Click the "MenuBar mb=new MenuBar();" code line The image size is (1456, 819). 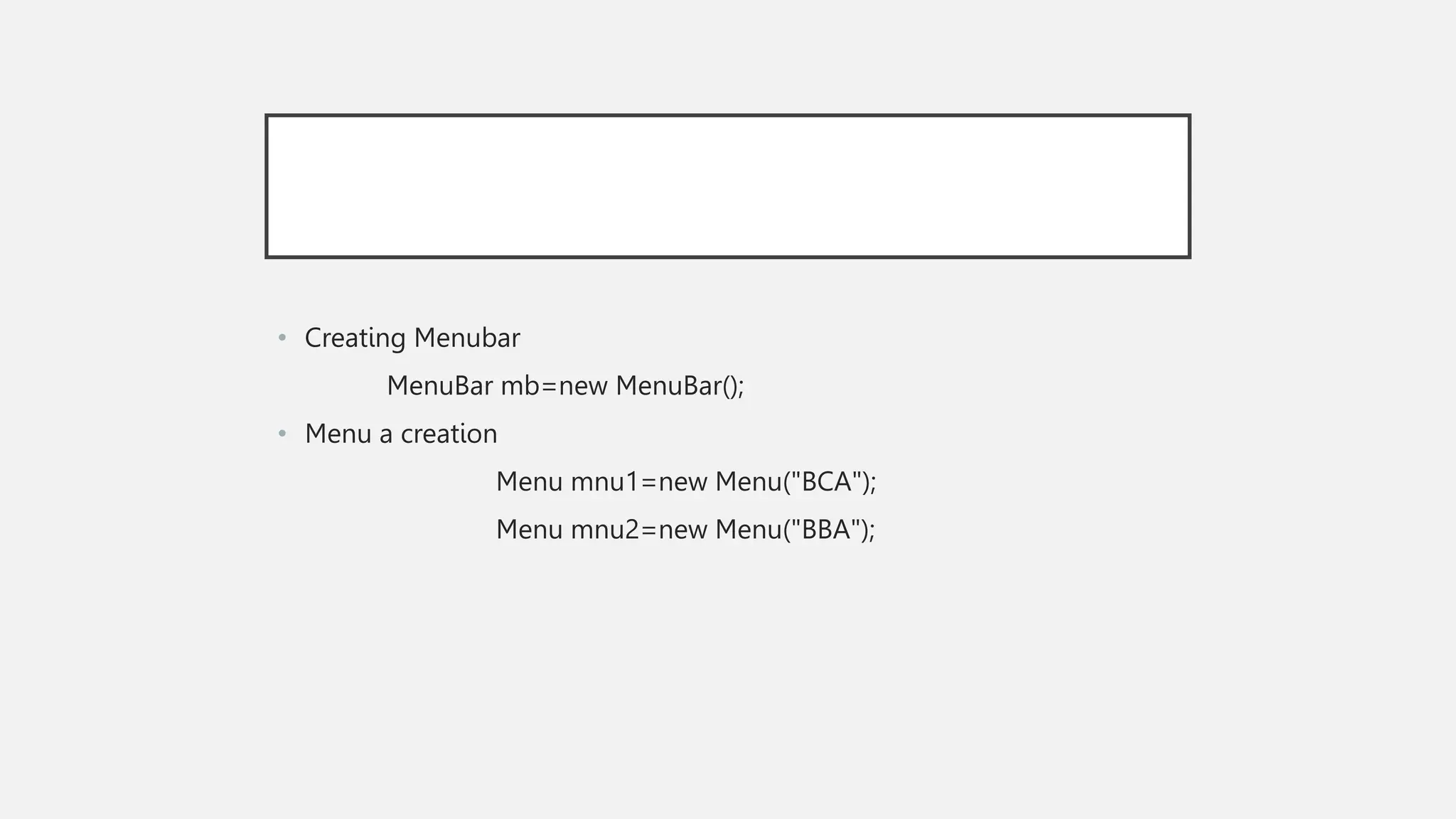tap(565, 386)
